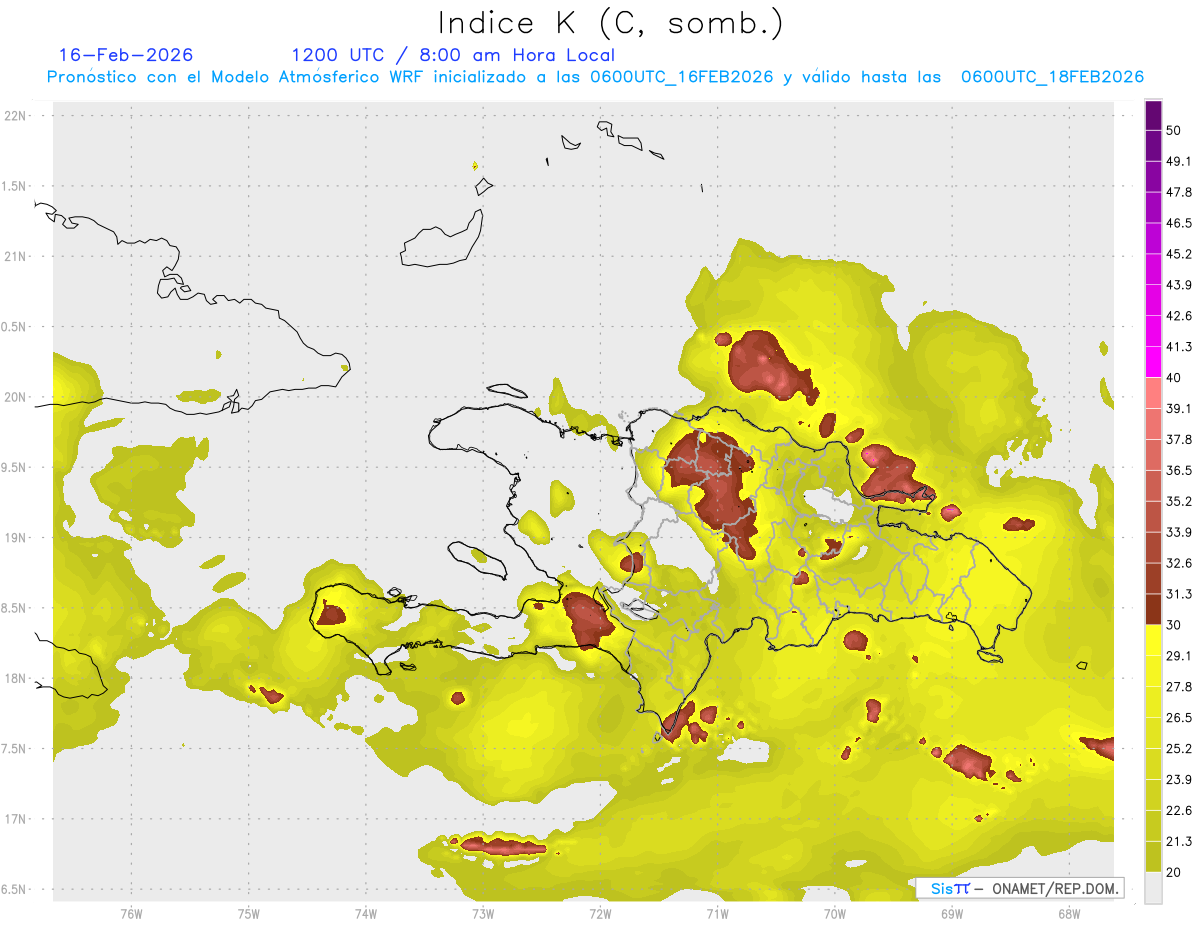Click the 72W longitude axis label
This screenshot has width=1200, height=927.
600,913
